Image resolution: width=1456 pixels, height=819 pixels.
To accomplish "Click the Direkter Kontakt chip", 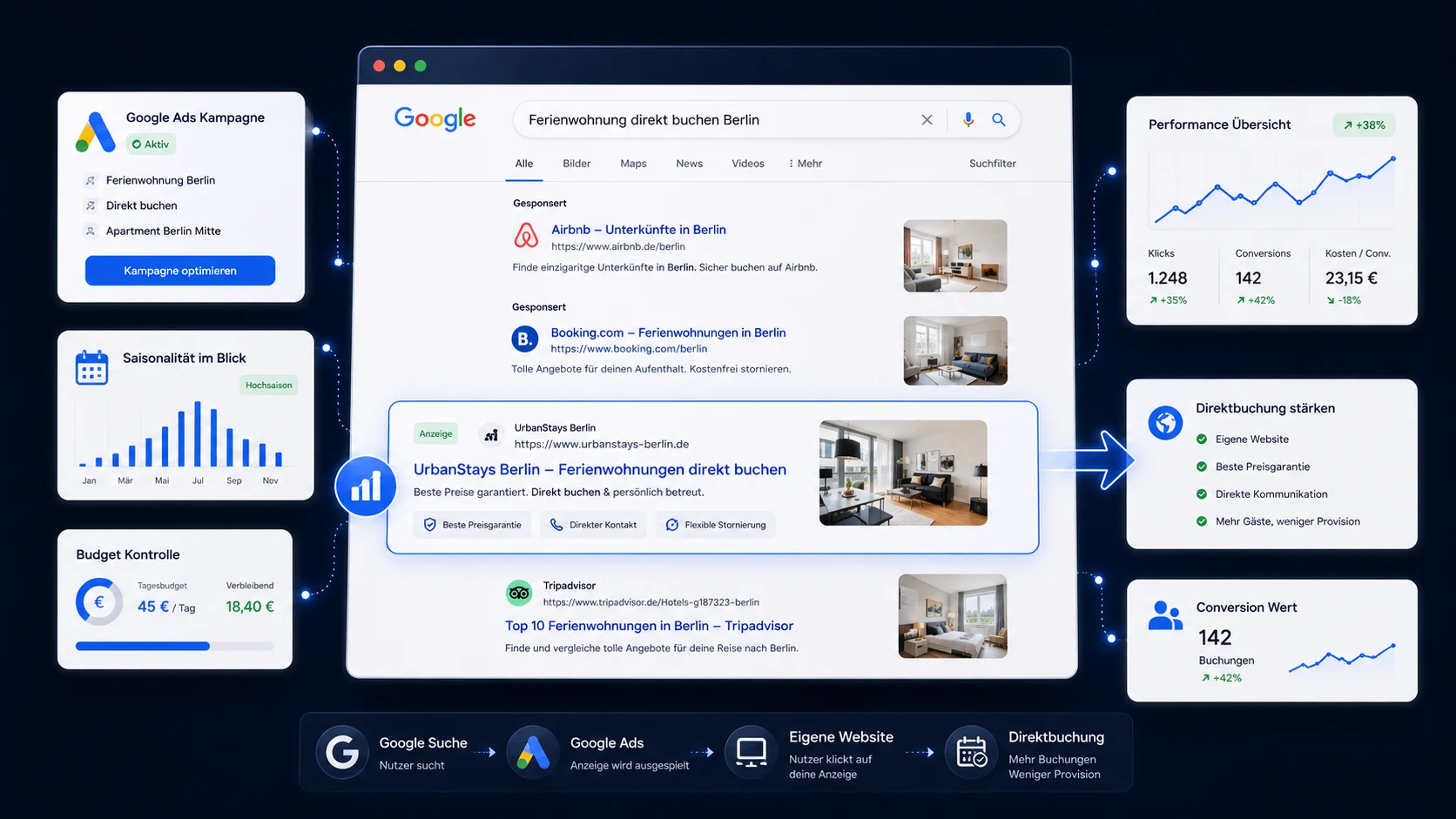I will pyautogui.click(x=593, y=525).
